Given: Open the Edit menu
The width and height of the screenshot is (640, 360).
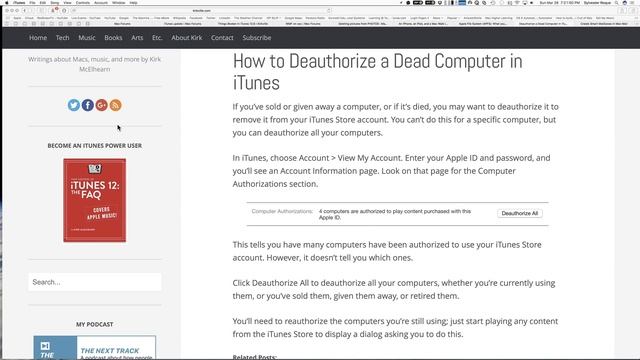Looking at the screenshot, I should [43, 3].
